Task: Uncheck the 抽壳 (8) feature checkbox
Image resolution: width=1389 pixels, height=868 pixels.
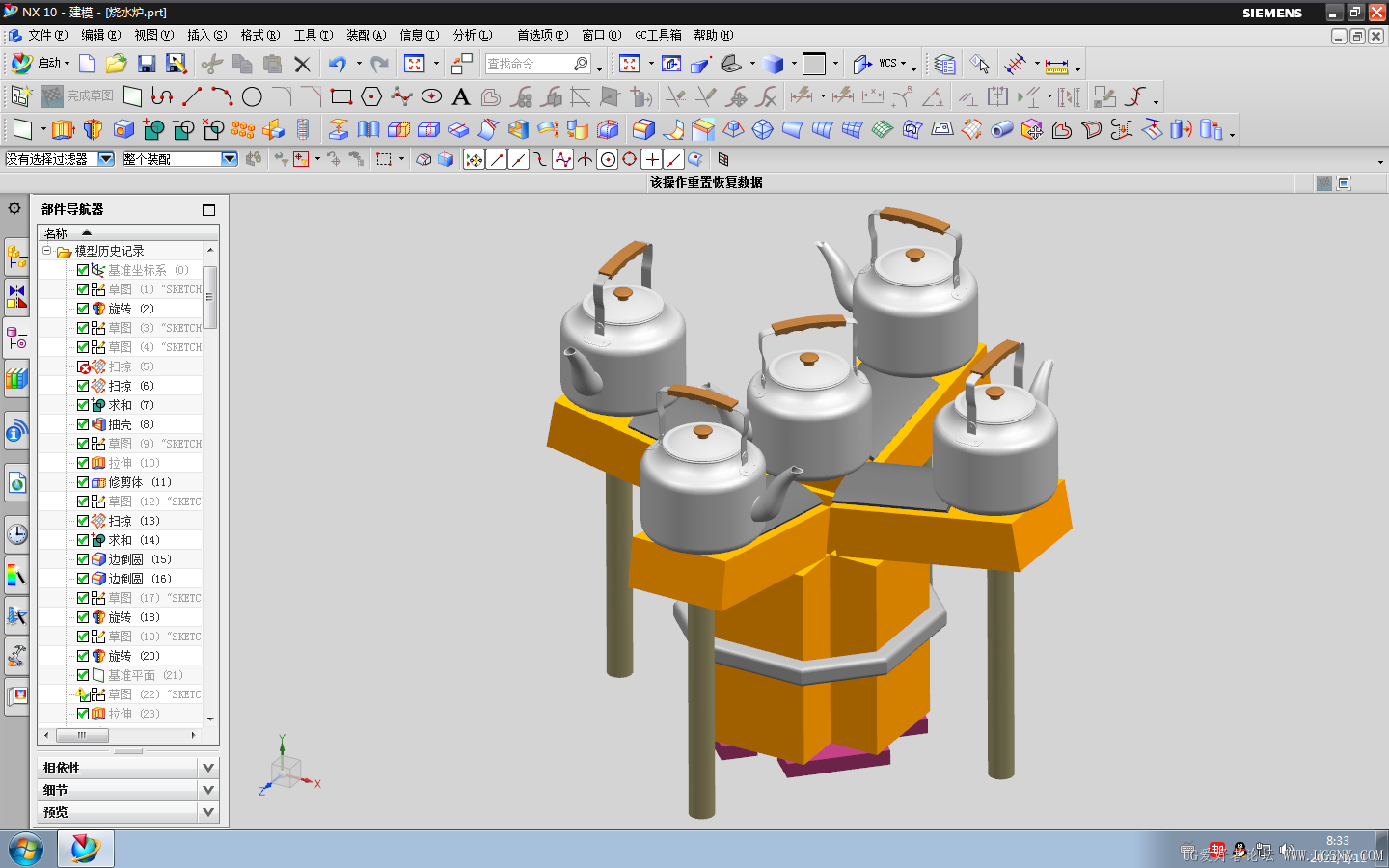Action: pyautogui.click(x=83, y=424)
